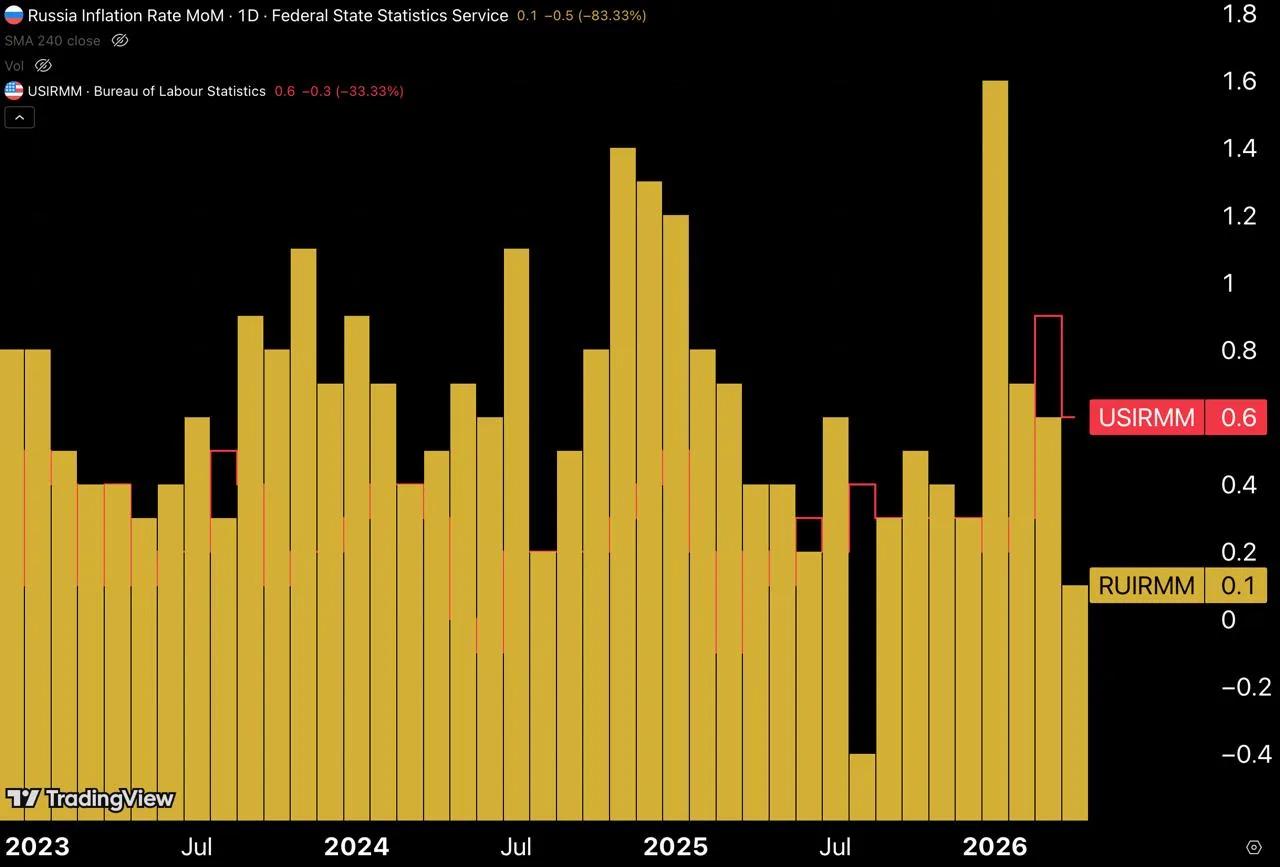
Task: Select the Vol indicator label
Action: 14,66
